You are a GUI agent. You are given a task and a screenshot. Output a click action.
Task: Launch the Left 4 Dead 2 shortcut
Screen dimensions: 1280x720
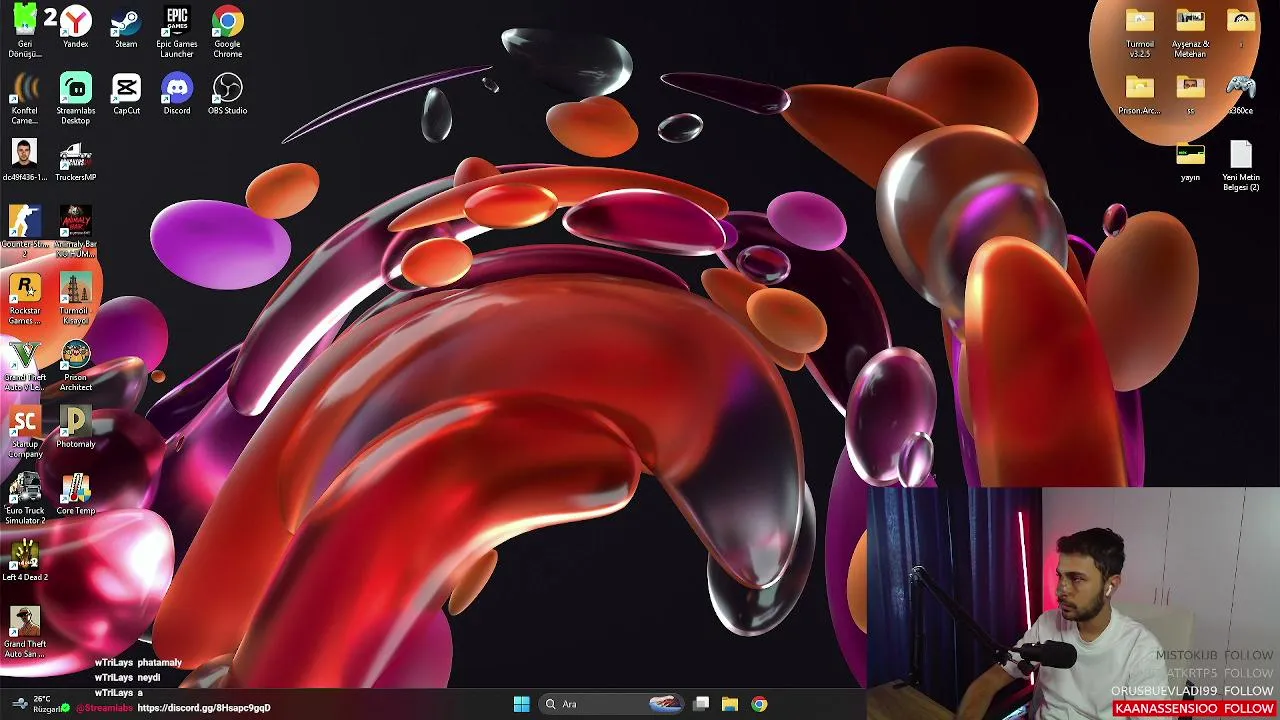pyautogui.click(x=25, y=560)
